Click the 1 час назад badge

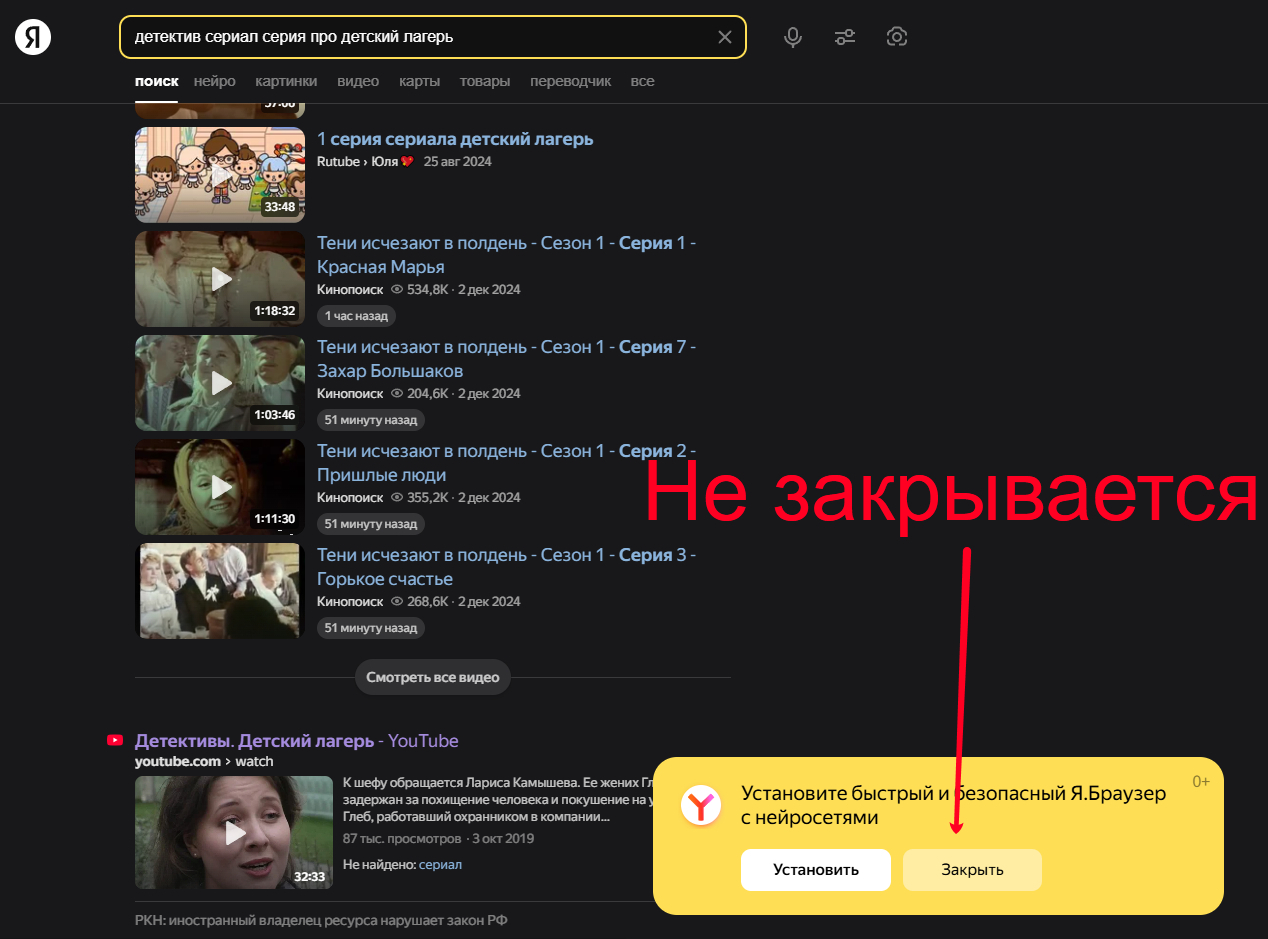coord(357,315)
